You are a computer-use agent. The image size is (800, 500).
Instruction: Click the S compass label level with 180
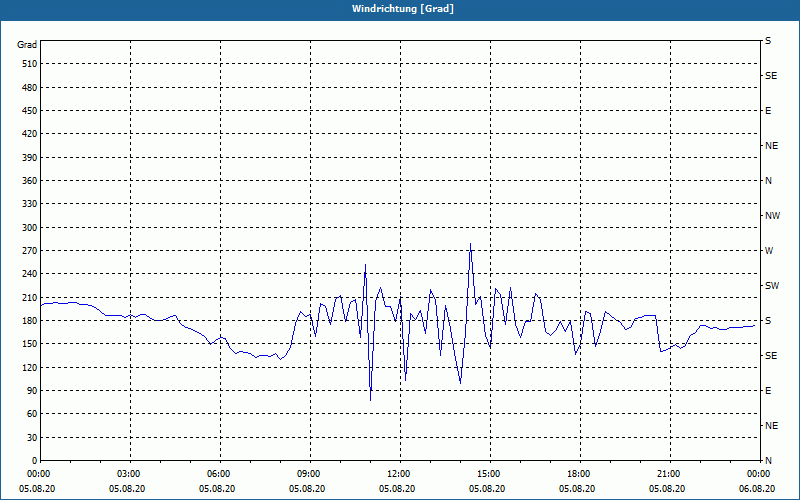click(x=768, y=321)
